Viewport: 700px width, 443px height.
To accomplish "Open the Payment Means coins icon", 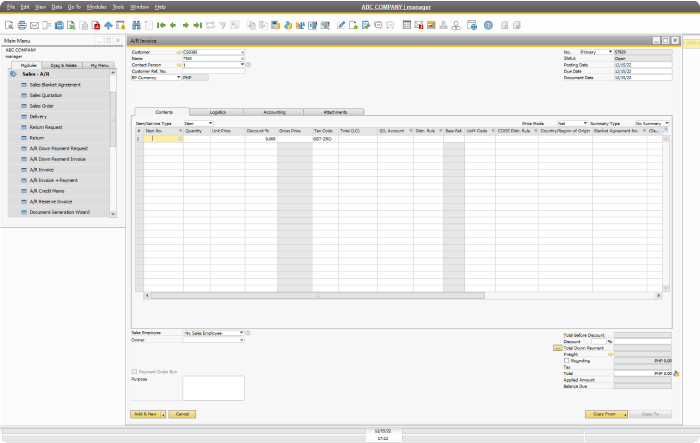I will click(x=288, y=25).
